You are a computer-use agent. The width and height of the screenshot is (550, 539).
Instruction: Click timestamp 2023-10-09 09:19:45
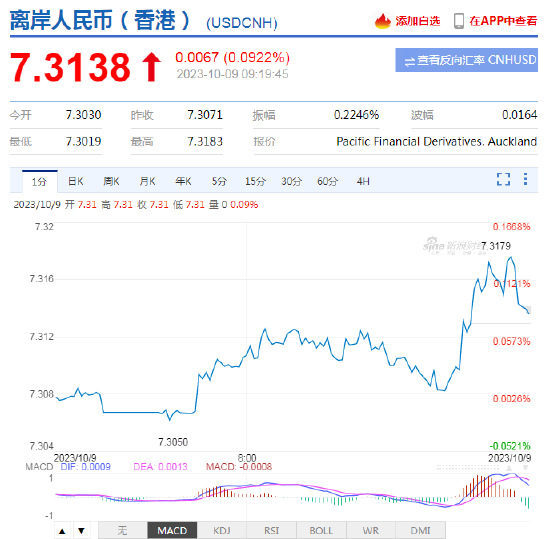232,74
